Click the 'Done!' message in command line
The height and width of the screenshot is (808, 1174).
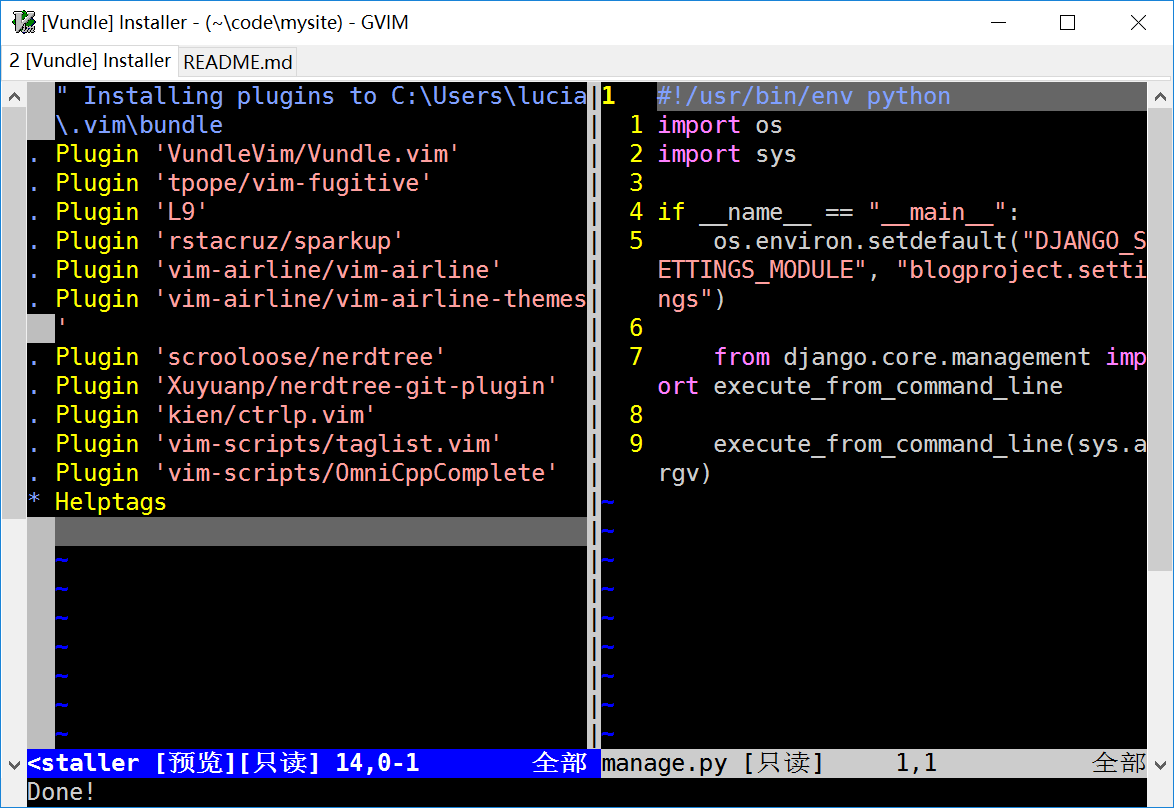point(61,792)
